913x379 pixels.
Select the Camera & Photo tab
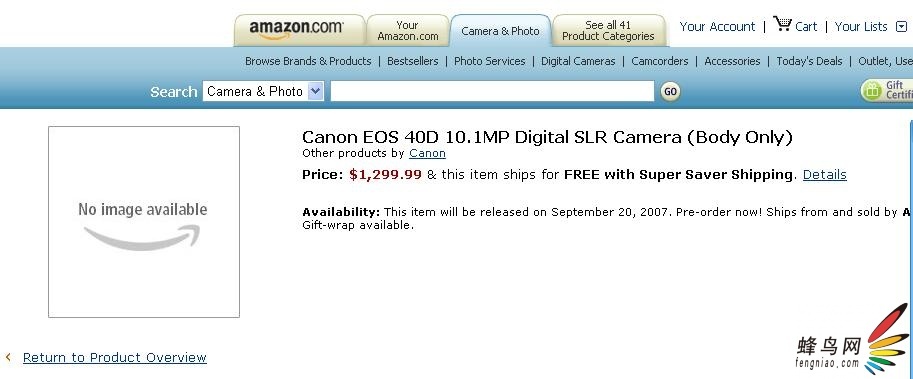pos(500,31)
